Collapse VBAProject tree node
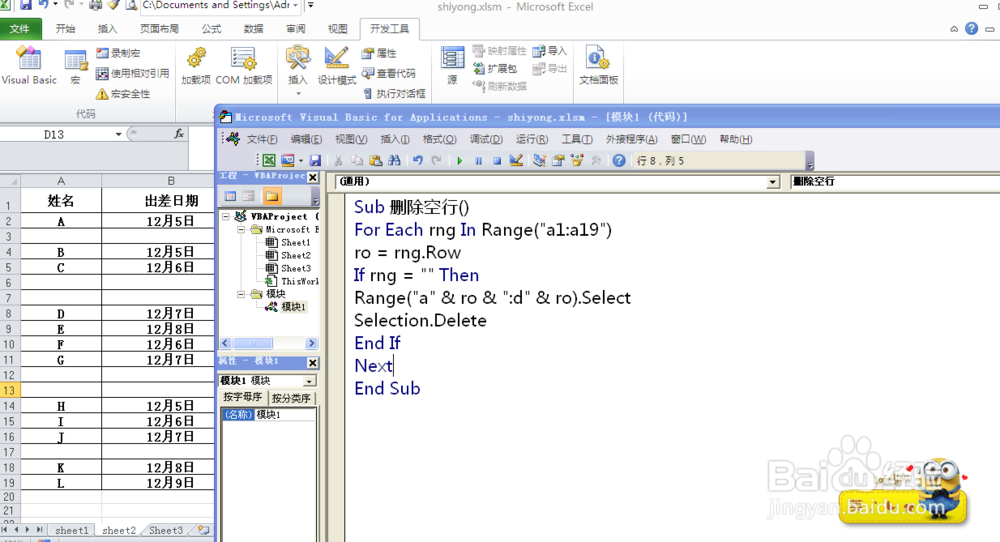Image resolution: width=1000 pixels, height=542 pixels. [x=226, y=217]
